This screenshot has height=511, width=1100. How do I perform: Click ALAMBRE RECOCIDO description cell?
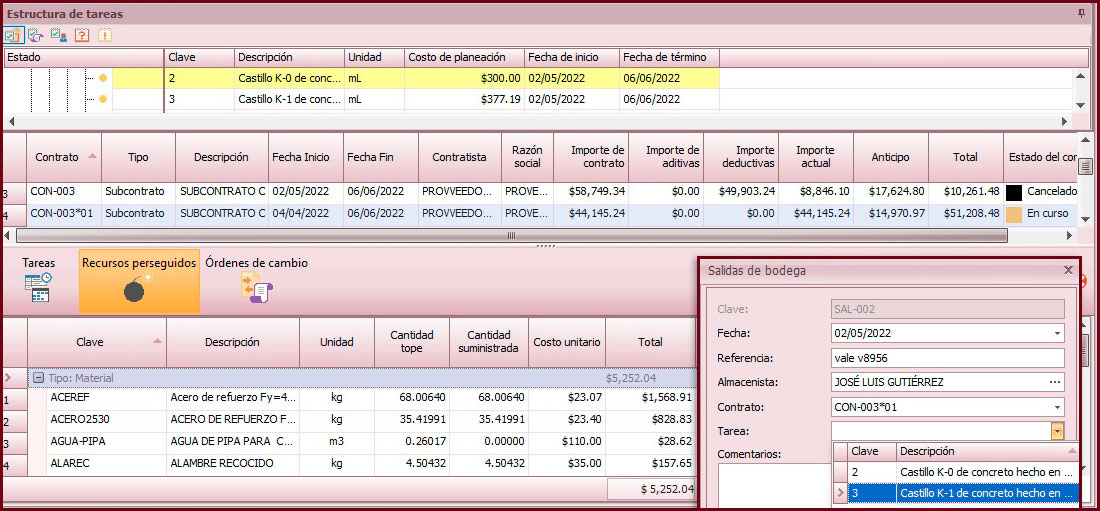click(x=233, y=463)
